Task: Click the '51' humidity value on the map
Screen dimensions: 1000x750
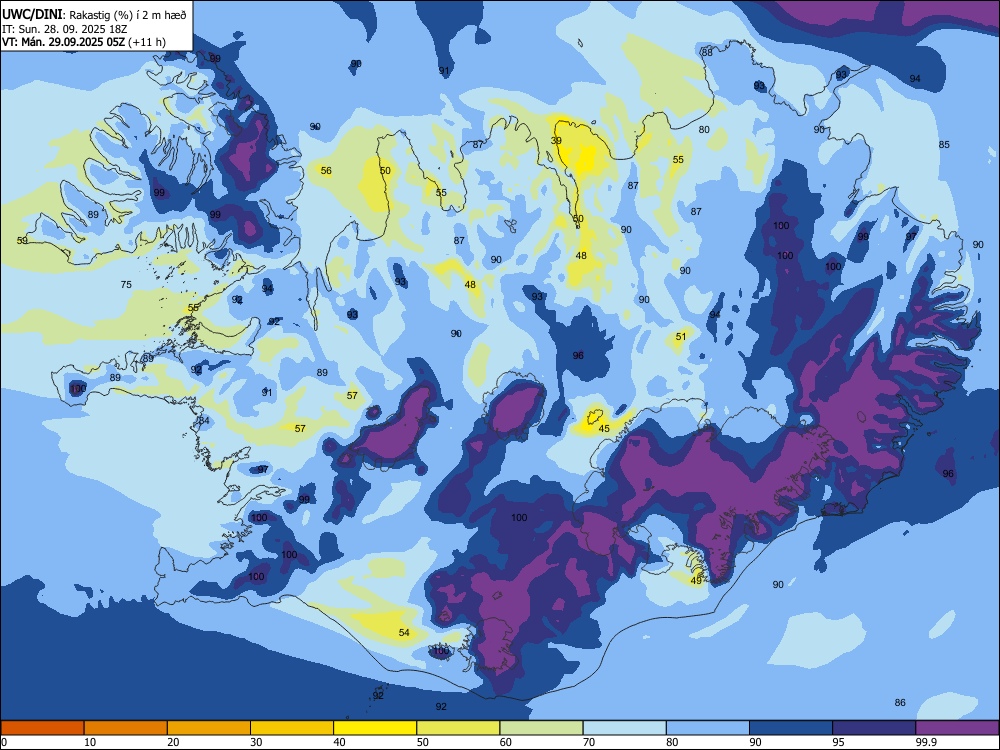Action: [x=681, y=337]
